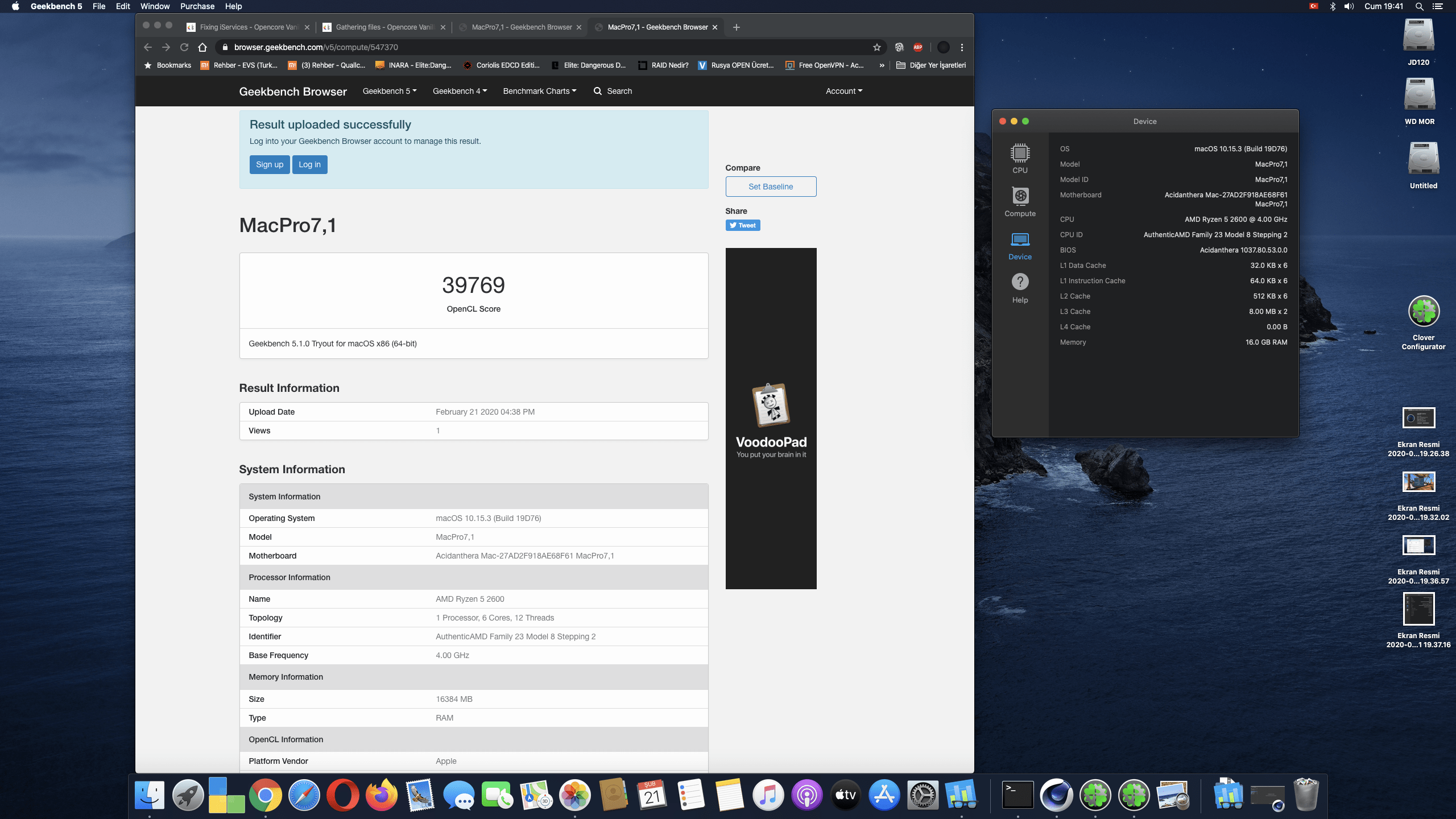
Task: Open the Chrome three-dot menu
Action: click(962, 47)
